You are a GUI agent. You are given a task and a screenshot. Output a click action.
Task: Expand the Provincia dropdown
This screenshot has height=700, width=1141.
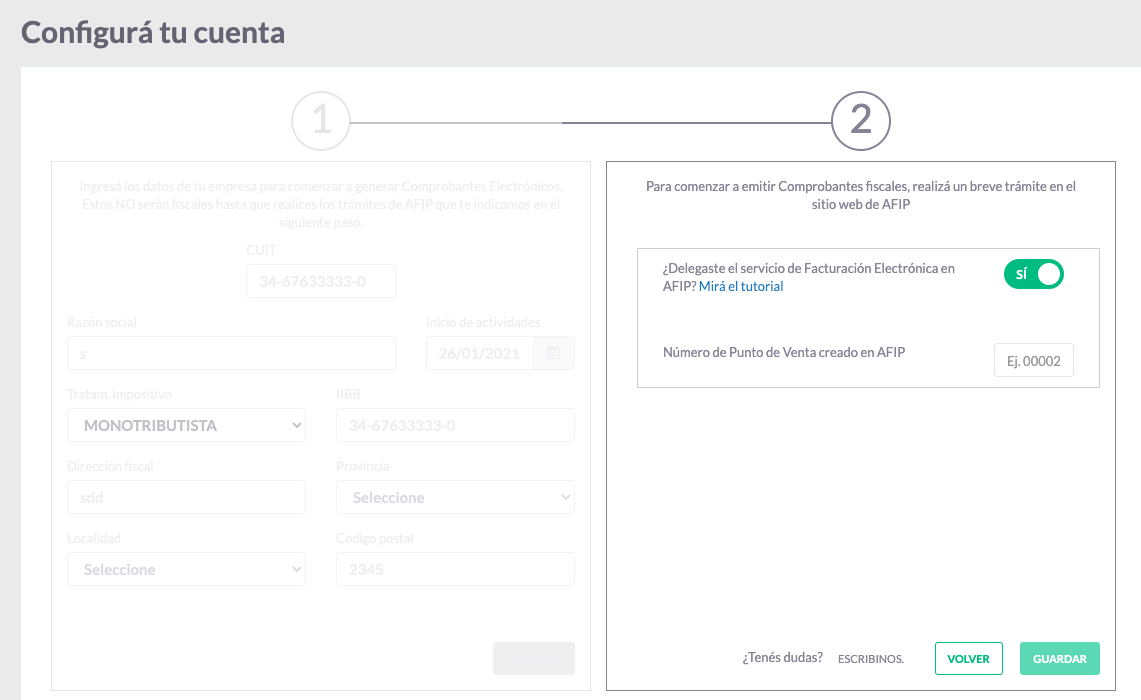pos(455,497)
